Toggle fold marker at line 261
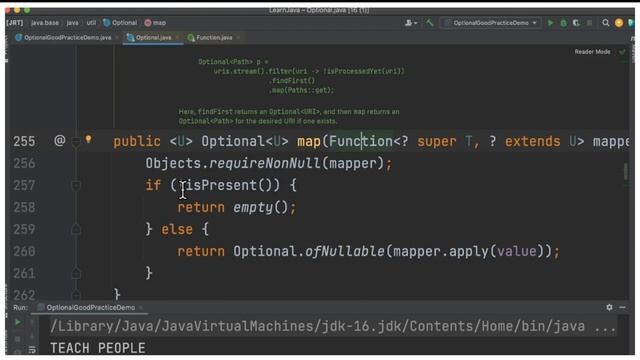 (76, 273)
